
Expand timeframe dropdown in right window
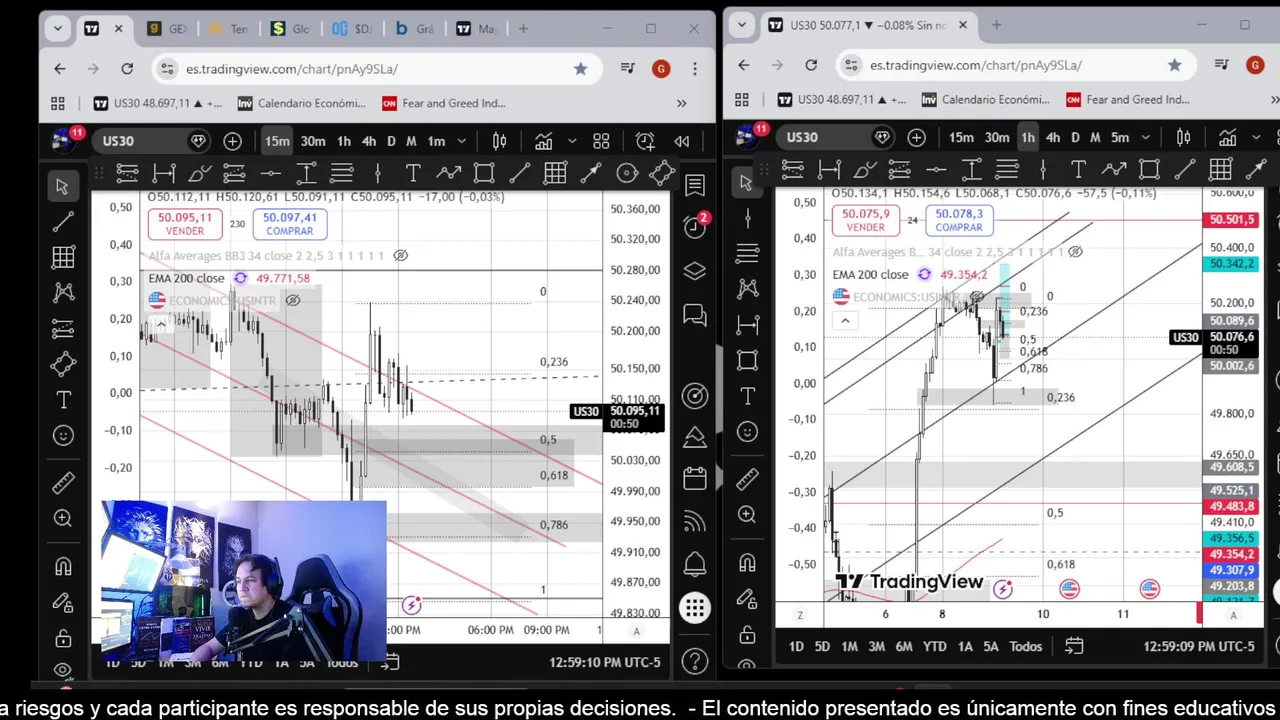(x=1145, y=137)
